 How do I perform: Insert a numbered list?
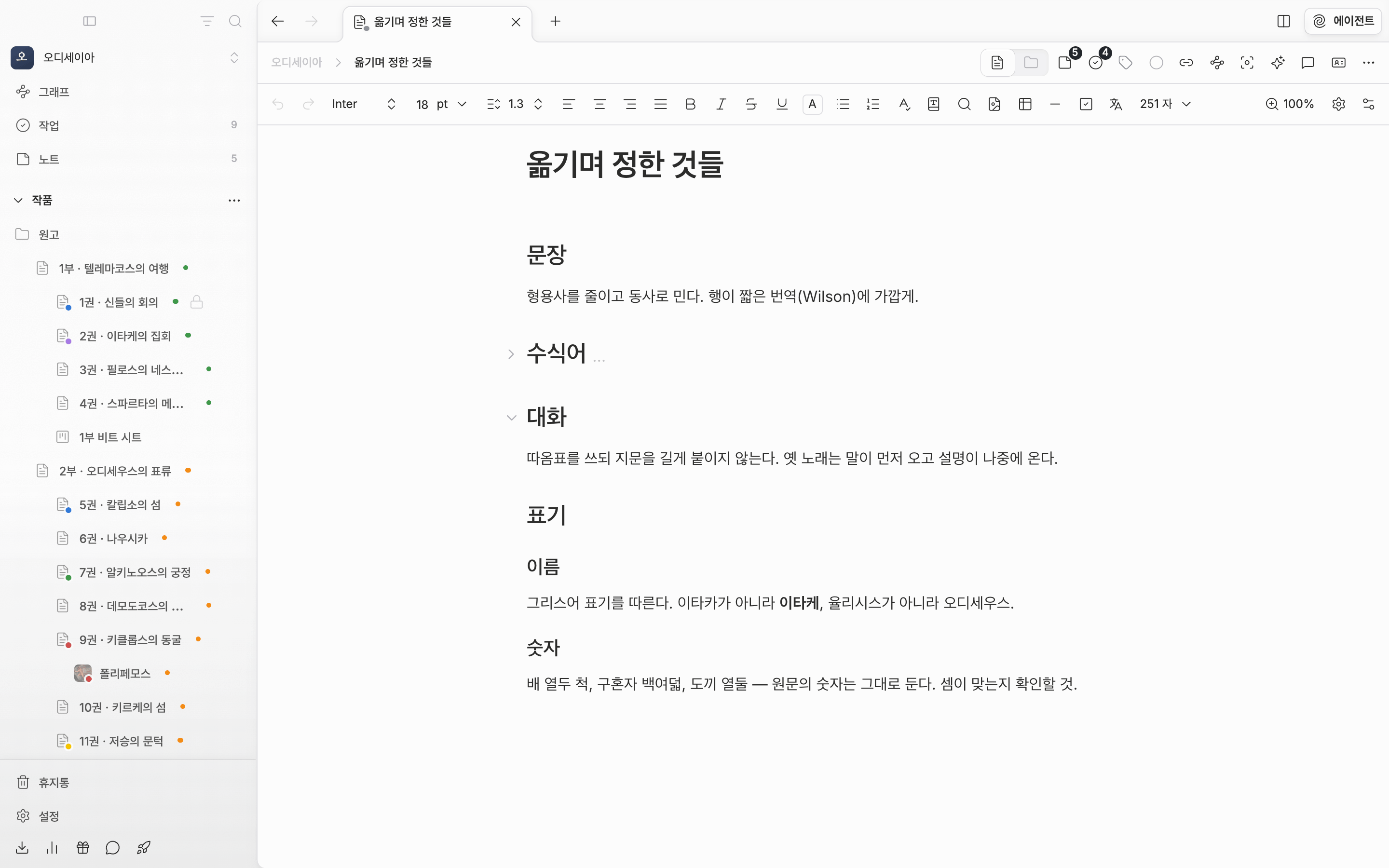(873, 104)
